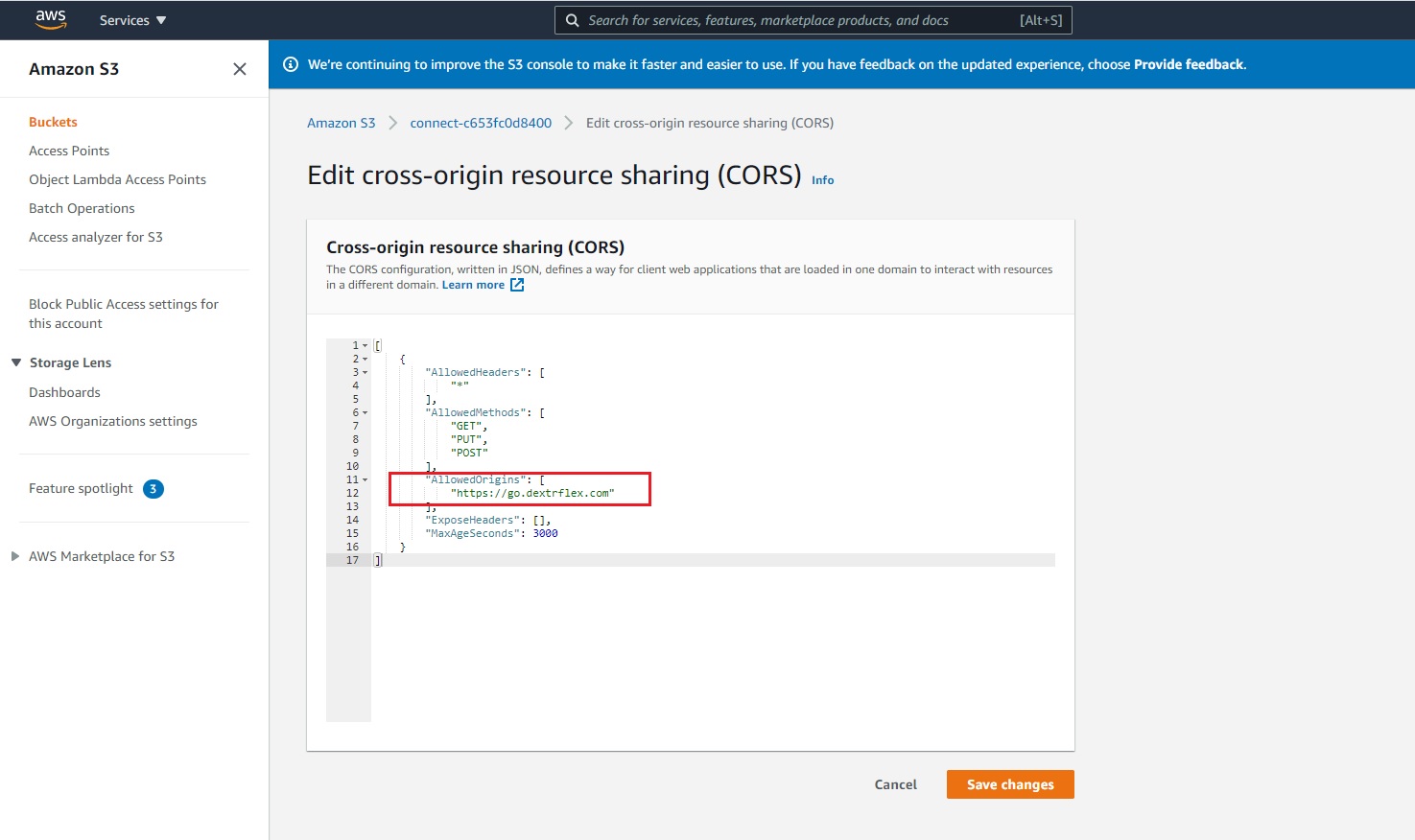Open Batch Operations page
This screenshot has height=840, width=1415.
[82, 208]
